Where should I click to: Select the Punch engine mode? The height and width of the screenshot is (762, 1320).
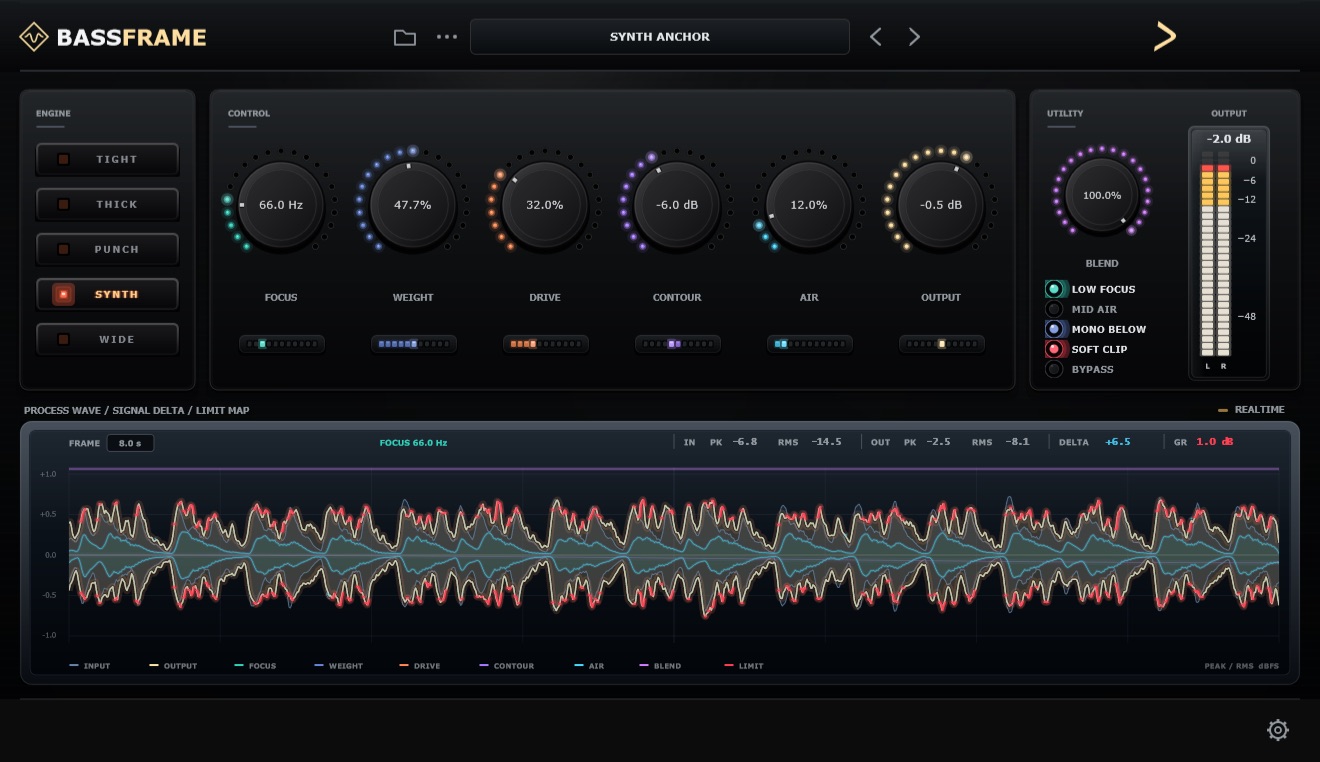108,249
